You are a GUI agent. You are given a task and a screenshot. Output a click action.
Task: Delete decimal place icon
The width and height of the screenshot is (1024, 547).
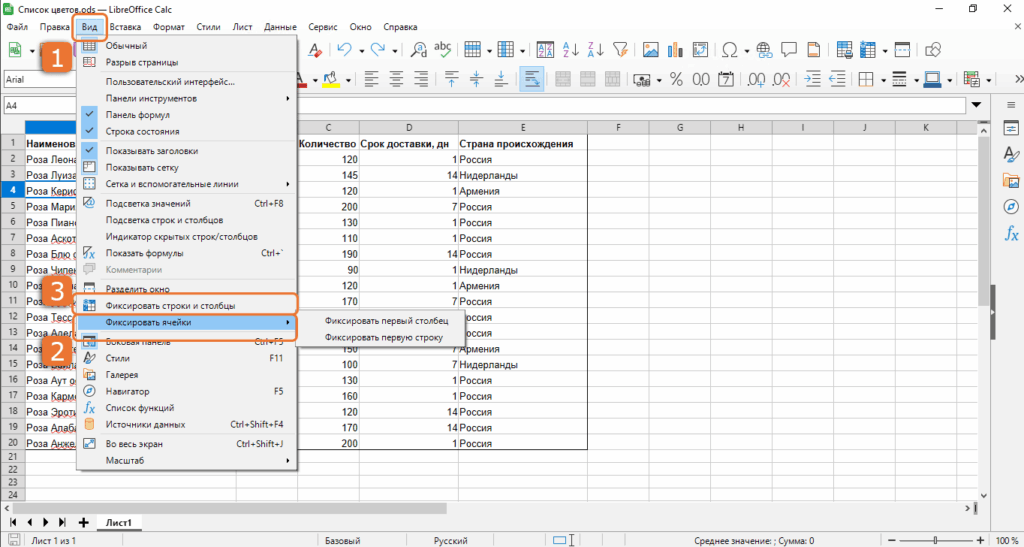tap(782, 80)
